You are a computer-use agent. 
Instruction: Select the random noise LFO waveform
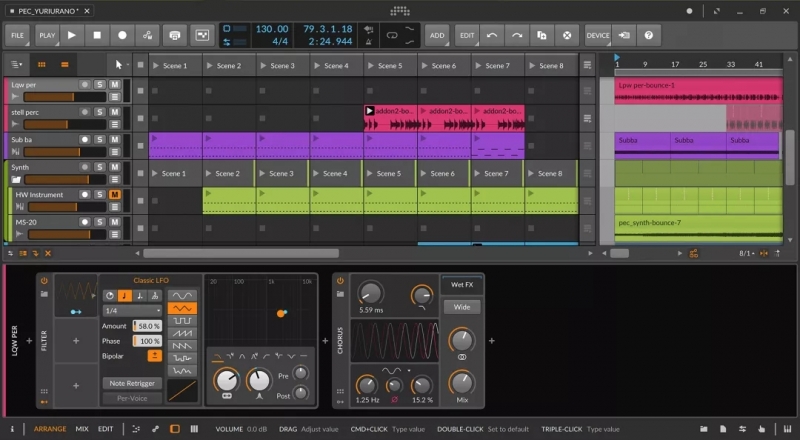point(182,371)
